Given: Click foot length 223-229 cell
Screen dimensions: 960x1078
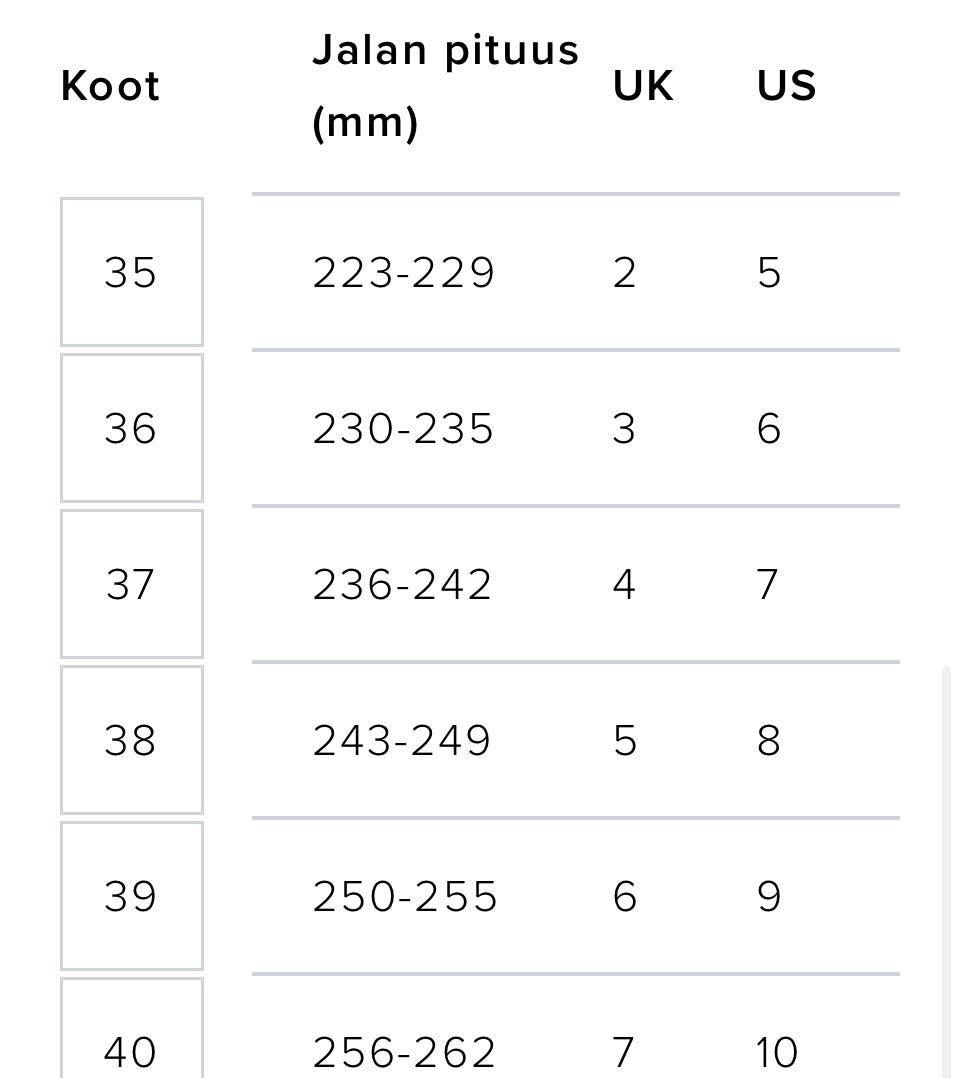Looking at the screenshot, I should [x=403, y=272].
